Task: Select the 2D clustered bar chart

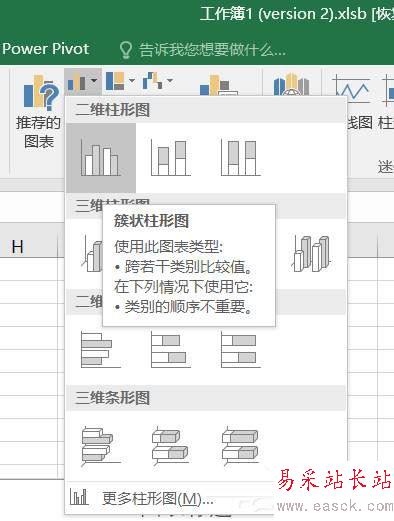Action: pos(101,349)
